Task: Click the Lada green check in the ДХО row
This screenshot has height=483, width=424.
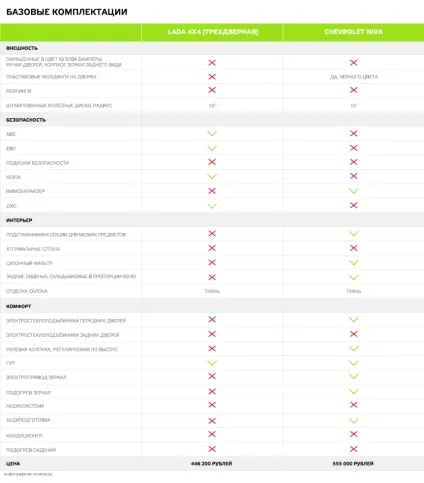Action: click(212, 206)
